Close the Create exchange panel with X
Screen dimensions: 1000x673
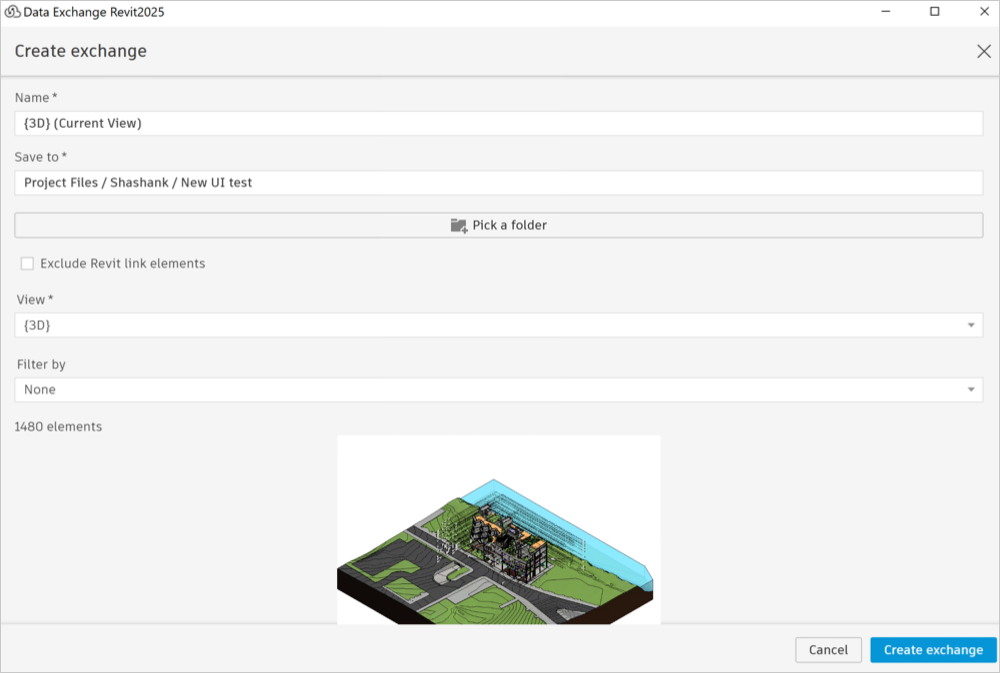point(983,51)
